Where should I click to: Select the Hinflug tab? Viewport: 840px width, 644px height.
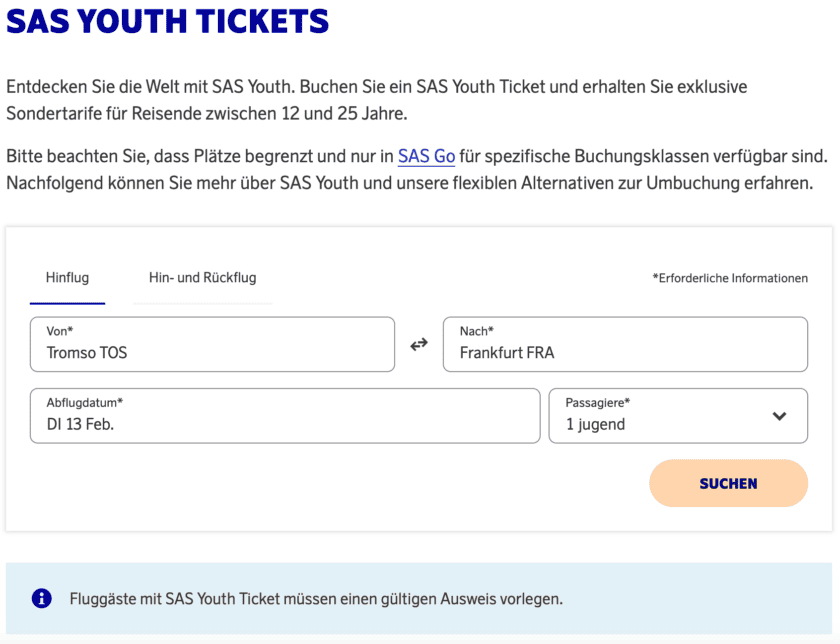(67, 278)
